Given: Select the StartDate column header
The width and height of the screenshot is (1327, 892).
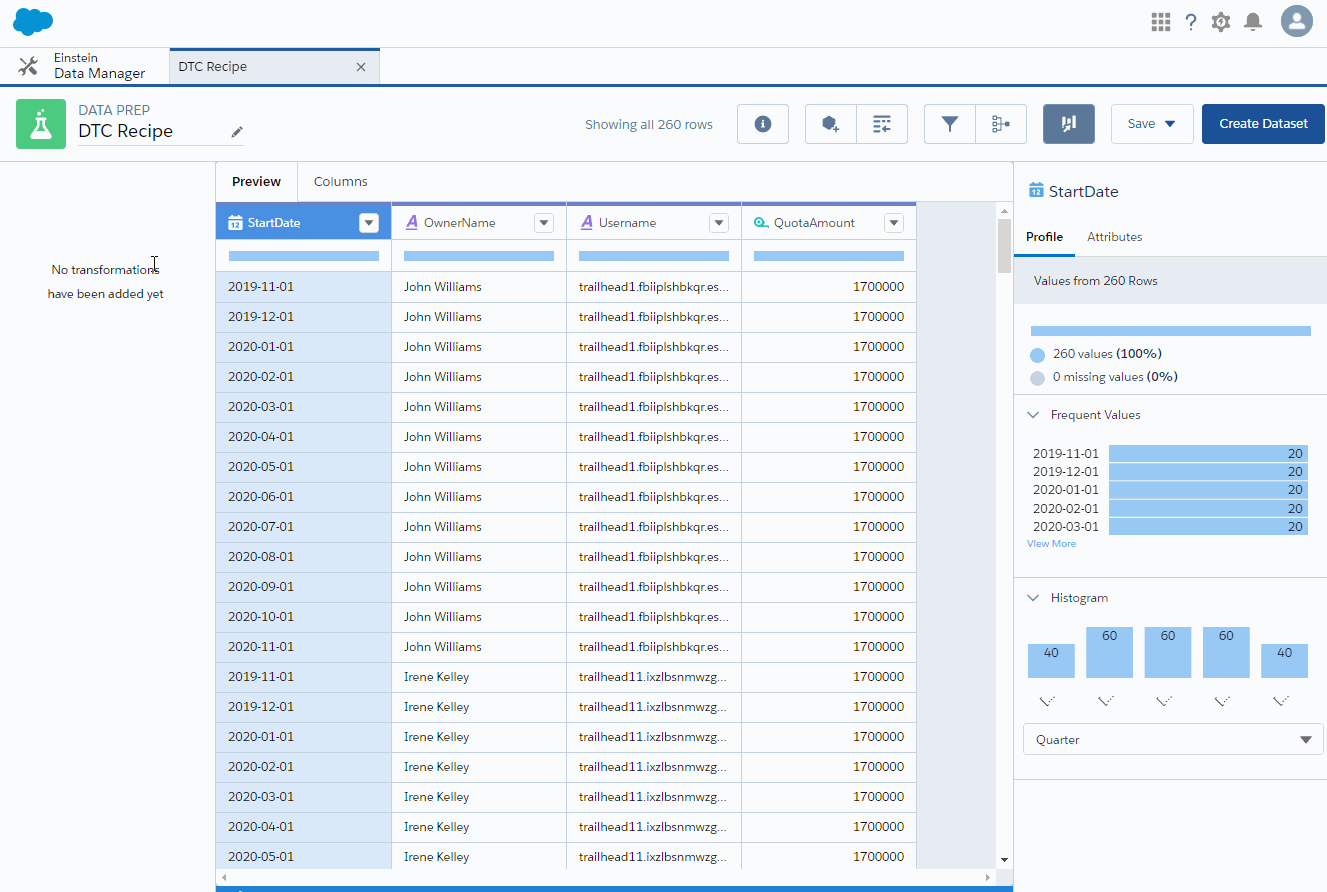Looking at the screenshot, I should pos(303,222).
